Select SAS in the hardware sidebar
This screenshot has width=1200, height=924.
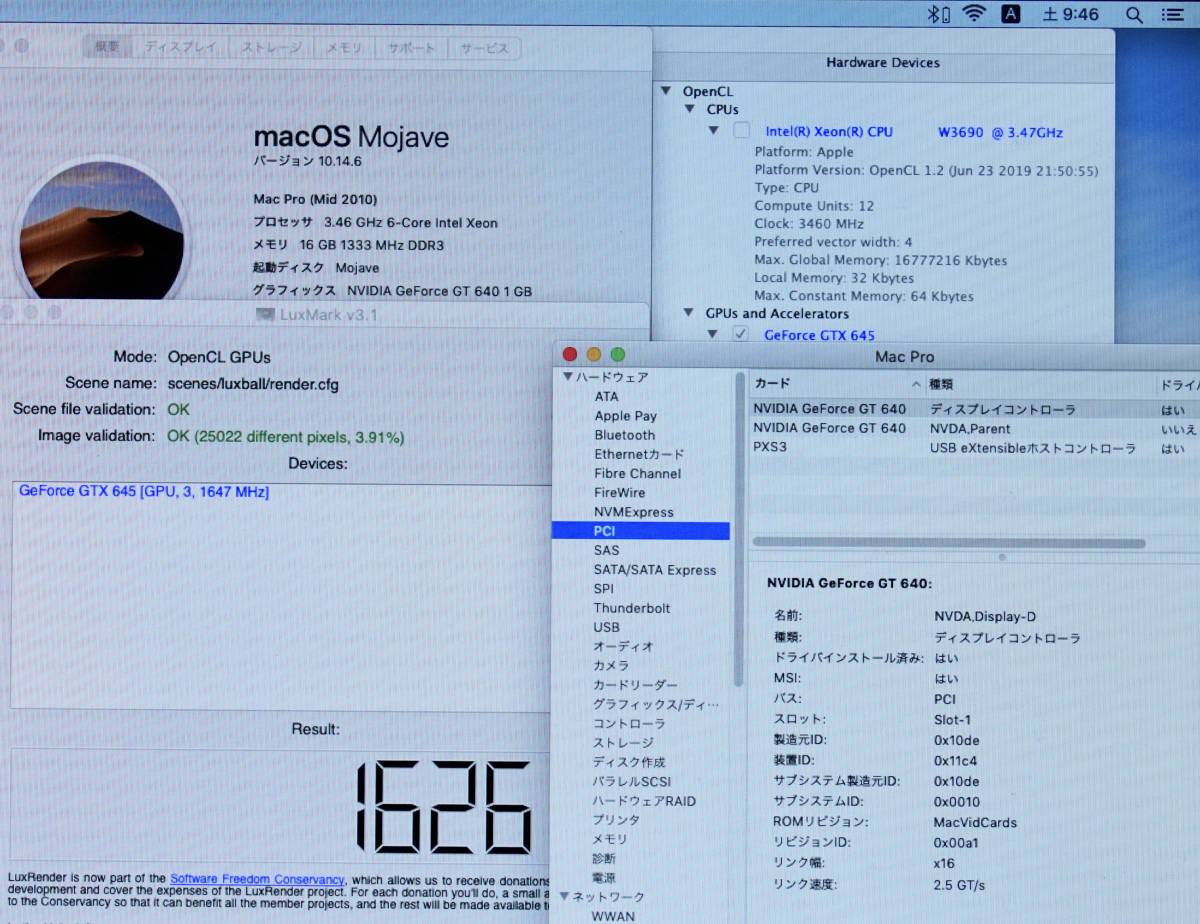pyautogui.click(x=606, y=550)
